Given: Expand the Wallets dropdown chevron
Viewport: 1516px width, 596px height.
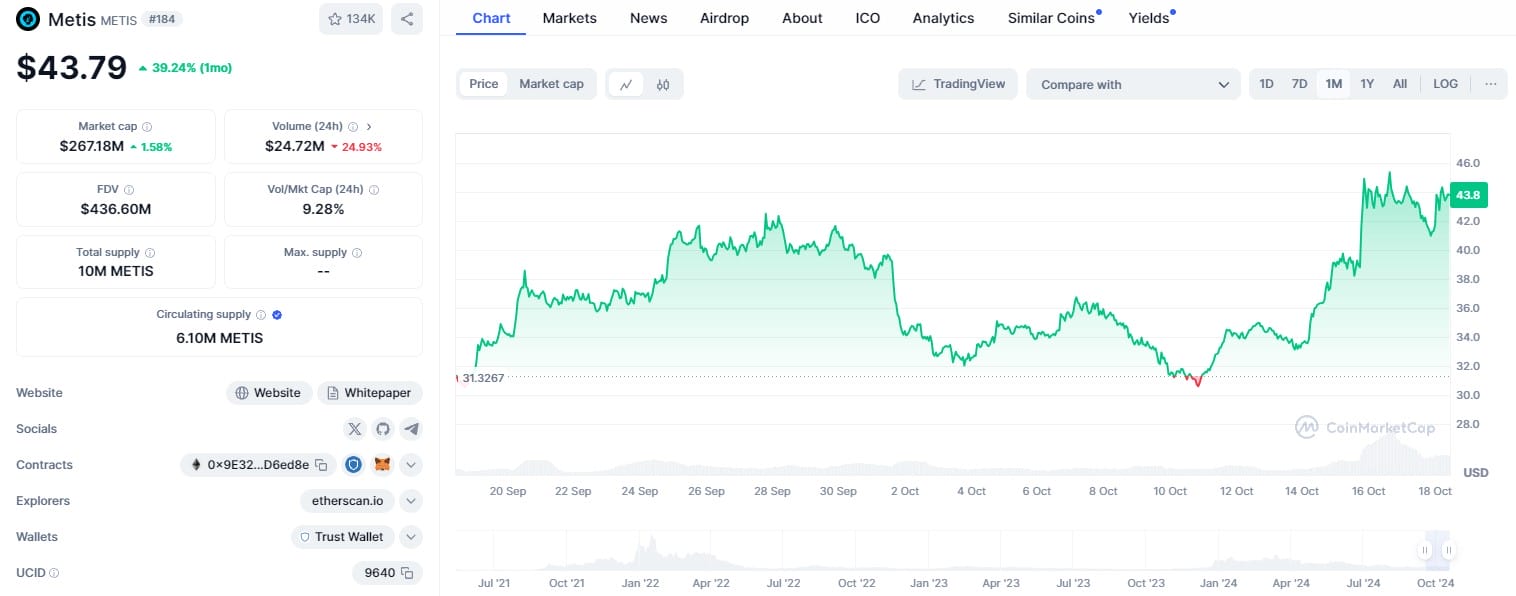Looking at the screenshot, I should 411,537.
